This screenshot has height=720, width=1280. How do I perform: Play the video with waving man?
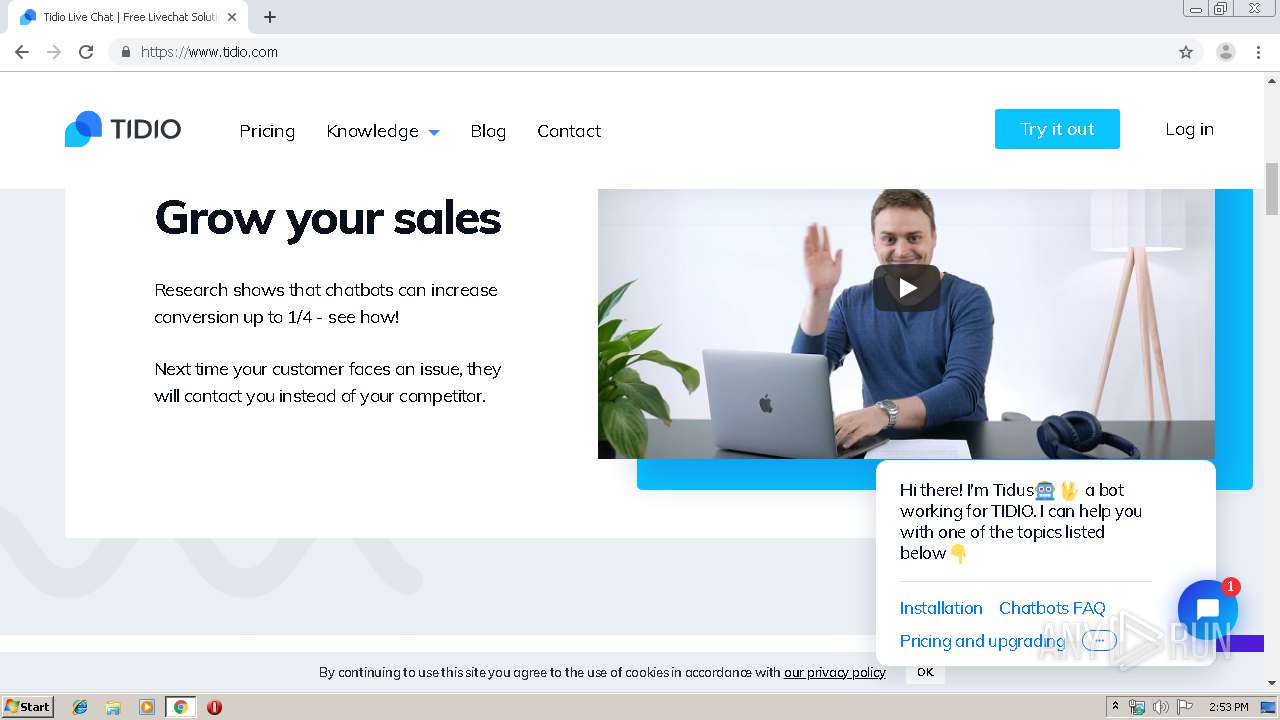pyautogui.click(x=907, y=288)
